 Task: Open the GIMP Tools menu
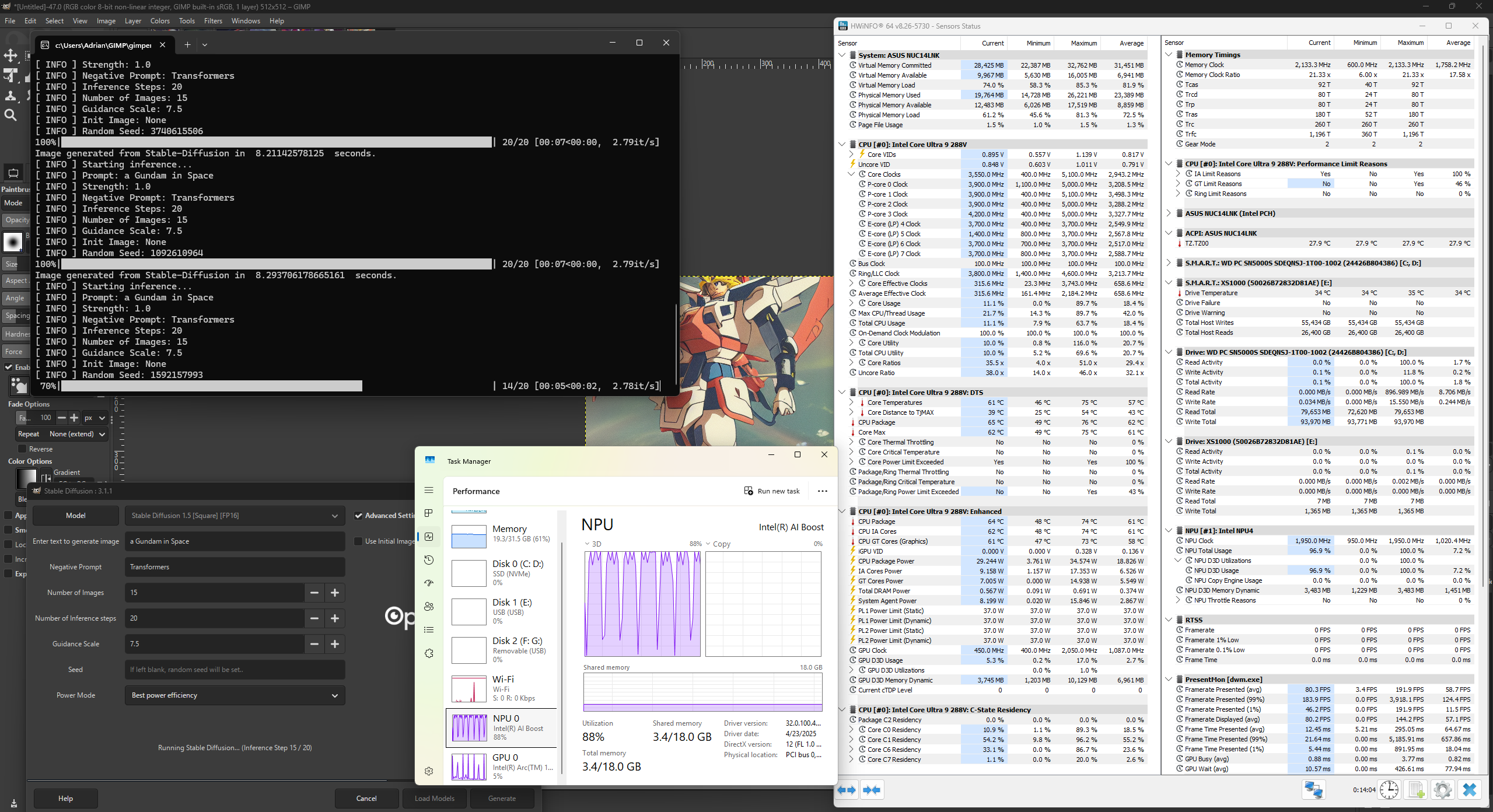pos(187,20)
